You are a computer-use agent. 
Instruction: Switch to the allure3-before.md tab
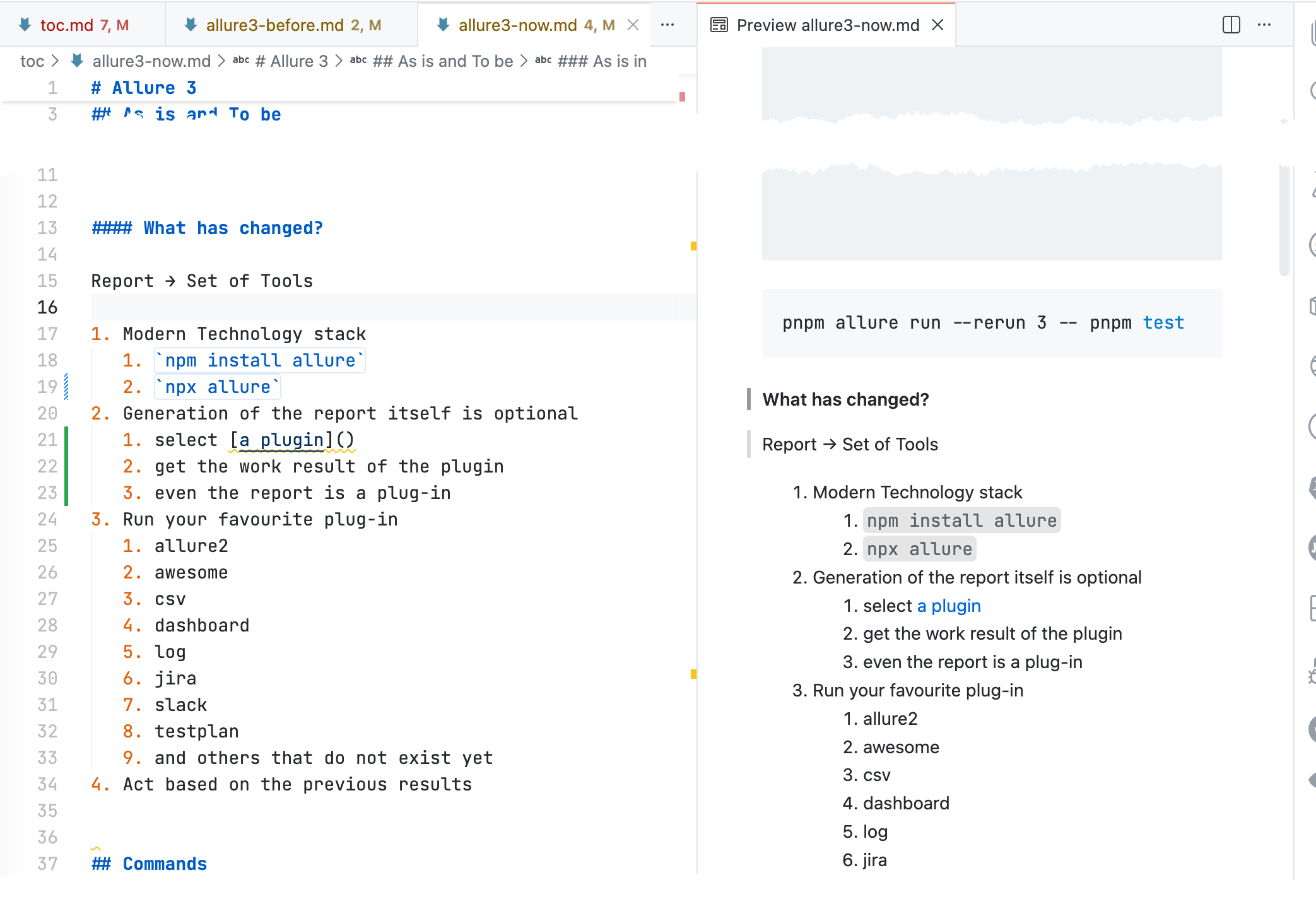coord(274,25)
